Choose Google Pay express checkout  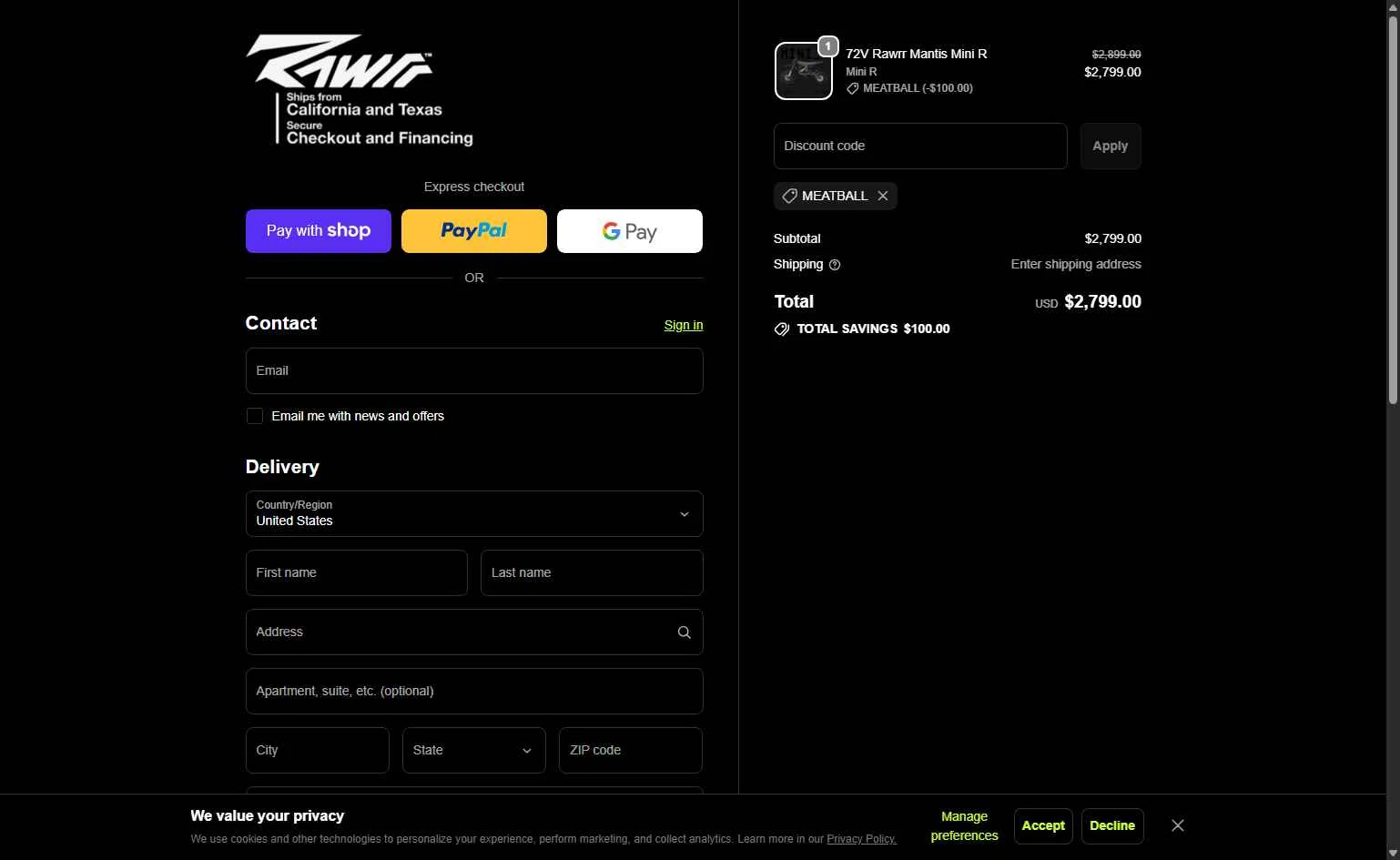(x=630, y=231)
